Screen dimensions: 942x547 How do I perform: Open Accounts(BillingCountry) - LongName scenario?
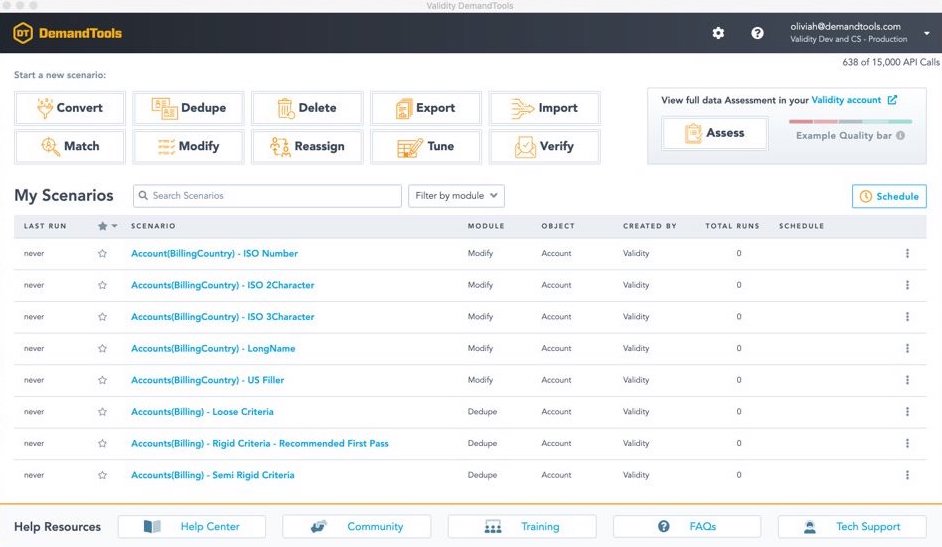213,348
